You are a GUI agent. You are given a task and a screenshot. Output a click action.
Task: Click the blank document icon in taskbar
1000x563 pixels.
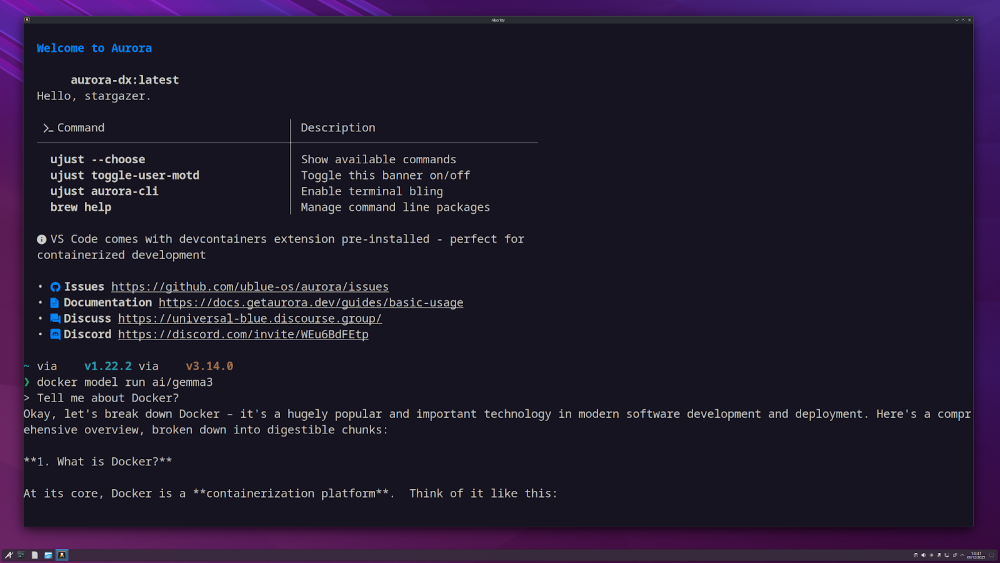tap(34, 555)
